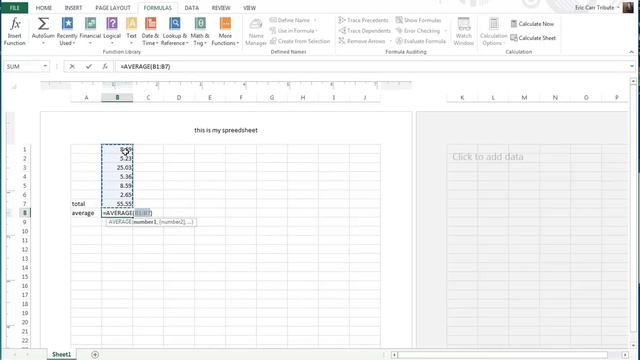
Task: Expand the Name Box dropdown
Action: [45, 66]
